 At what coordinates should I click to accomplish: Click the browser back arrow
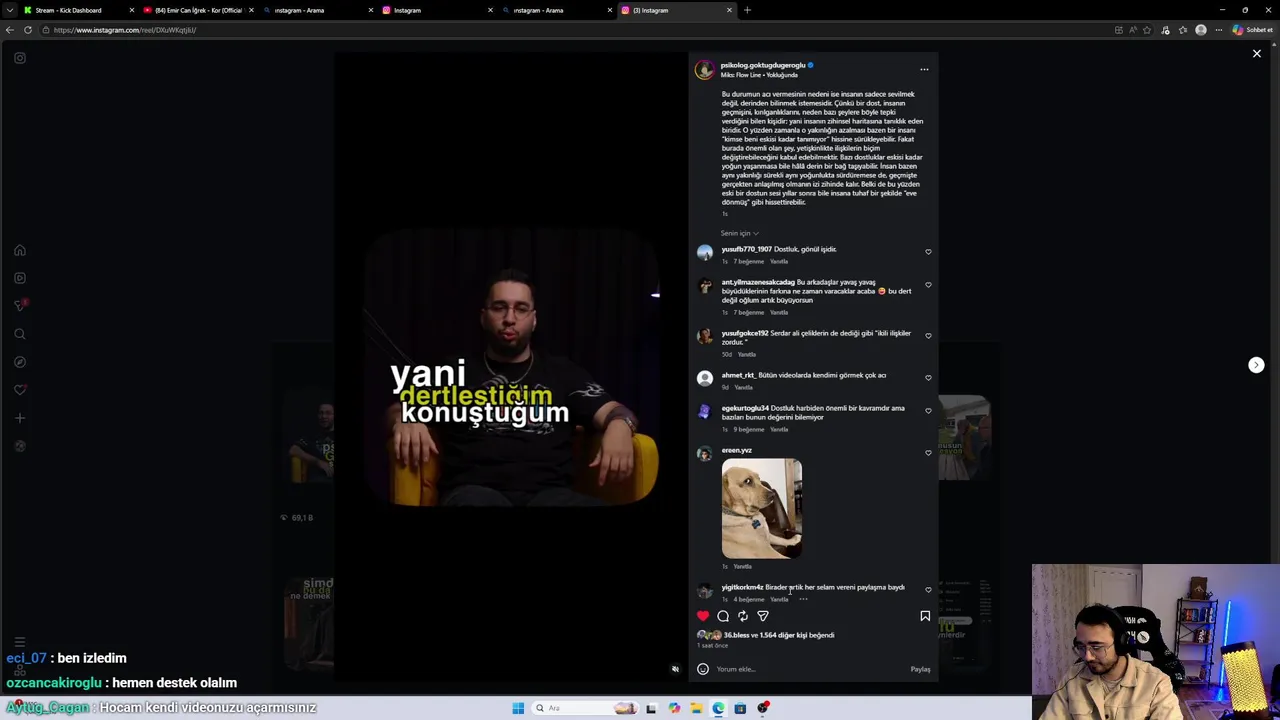(x=10, y=30)
